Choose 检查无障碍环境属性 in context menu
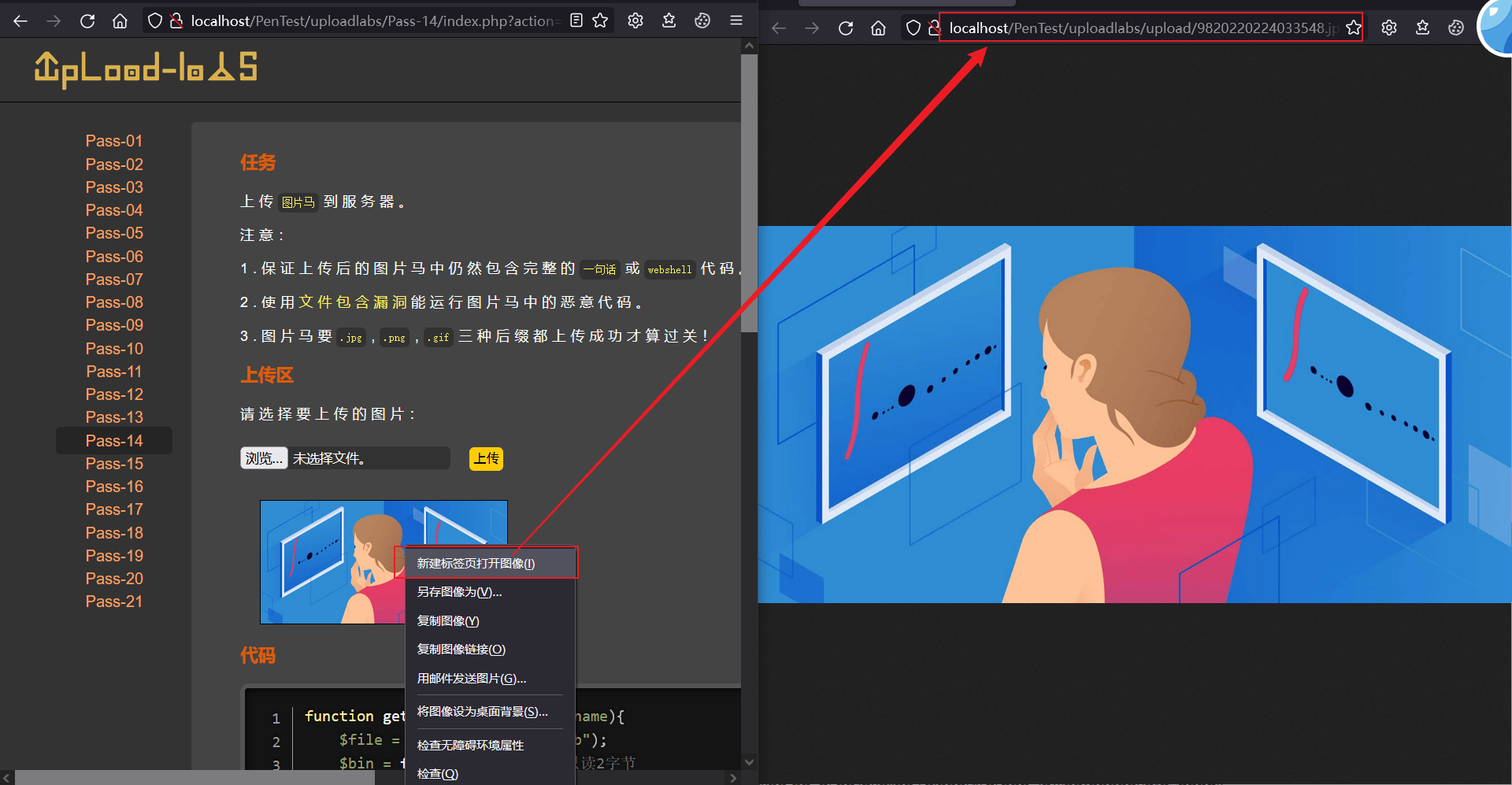 (x=491, y=745)
